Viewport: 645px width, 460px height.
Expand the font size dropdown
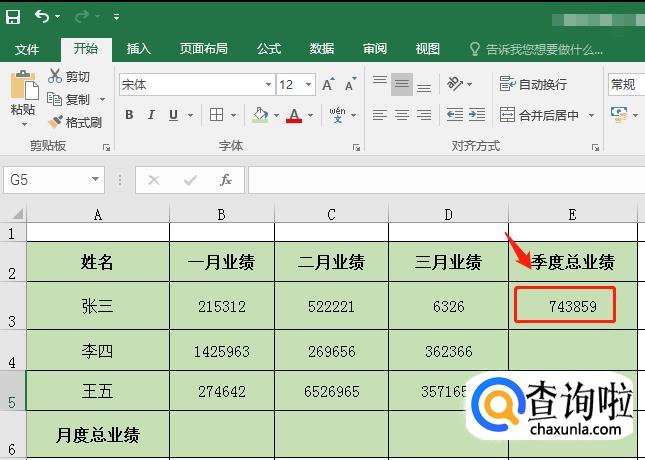pos(309,85)
